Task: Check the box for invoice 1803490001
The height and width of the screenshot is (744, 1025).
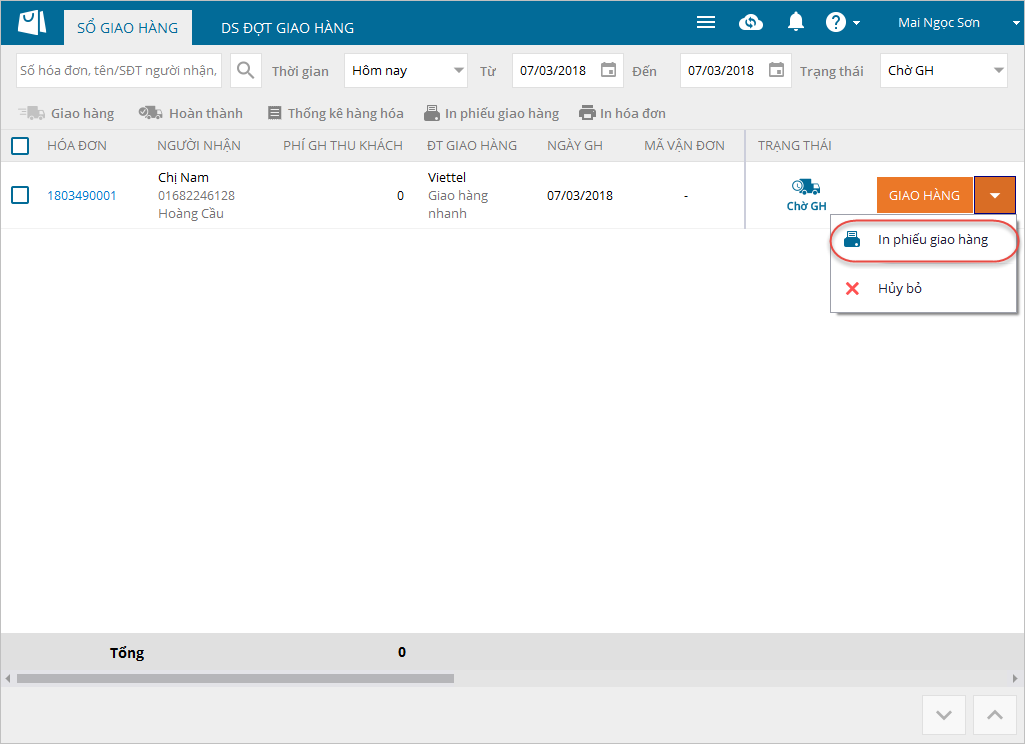Action: pyautogui.click(x=20, y=195)
